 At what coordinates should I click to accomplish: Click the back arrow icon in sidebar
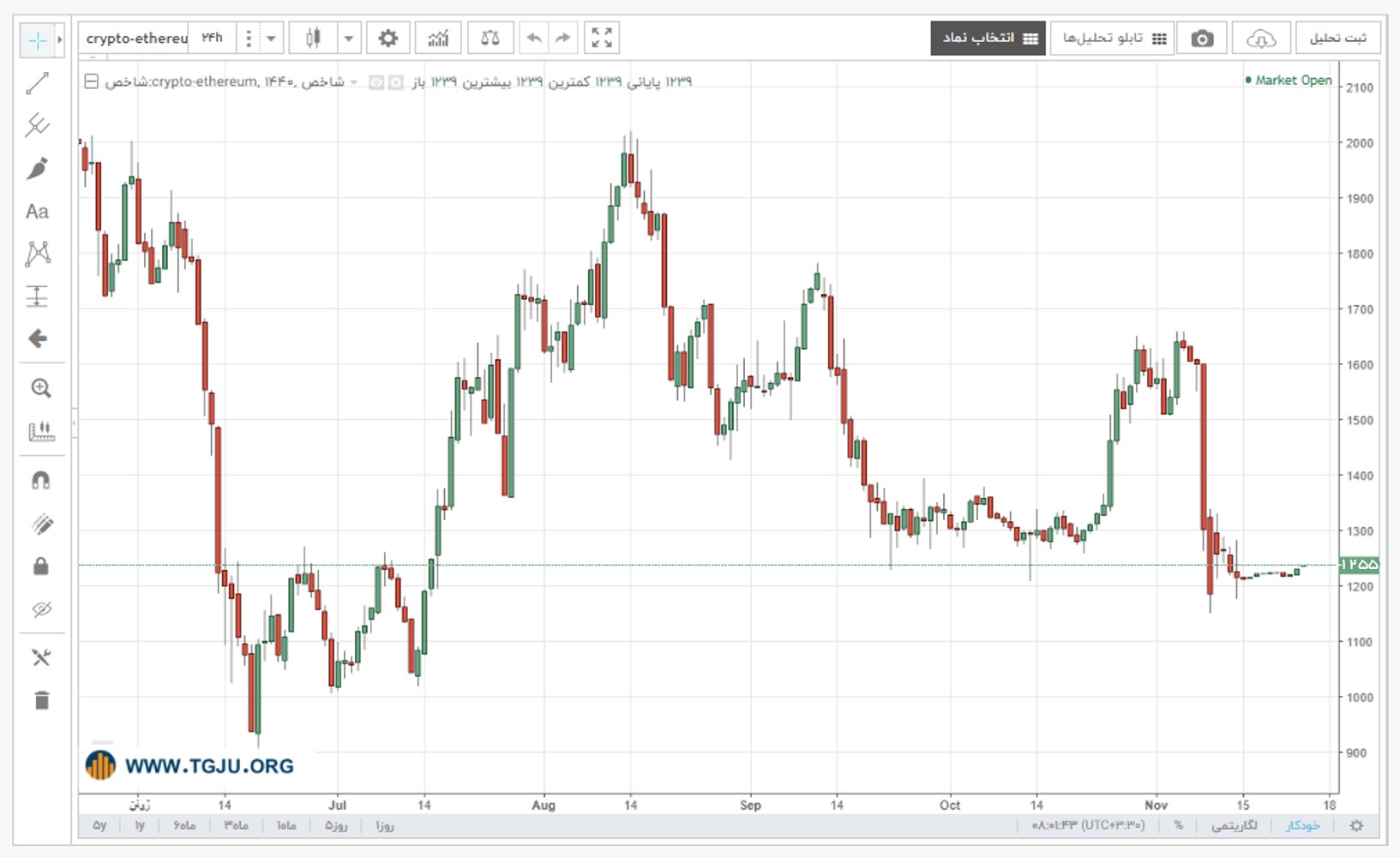point(38,339)
